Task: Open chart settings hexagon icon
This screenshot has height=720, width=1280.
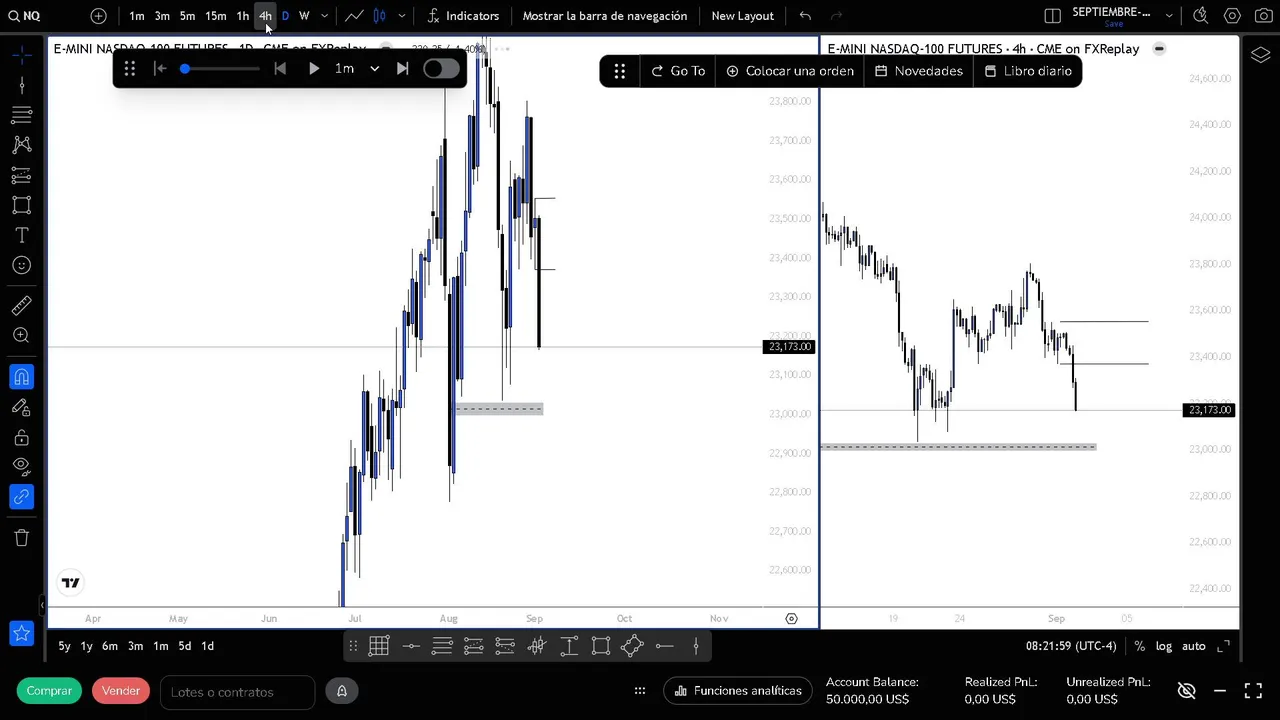Action: pos(1233,16)
